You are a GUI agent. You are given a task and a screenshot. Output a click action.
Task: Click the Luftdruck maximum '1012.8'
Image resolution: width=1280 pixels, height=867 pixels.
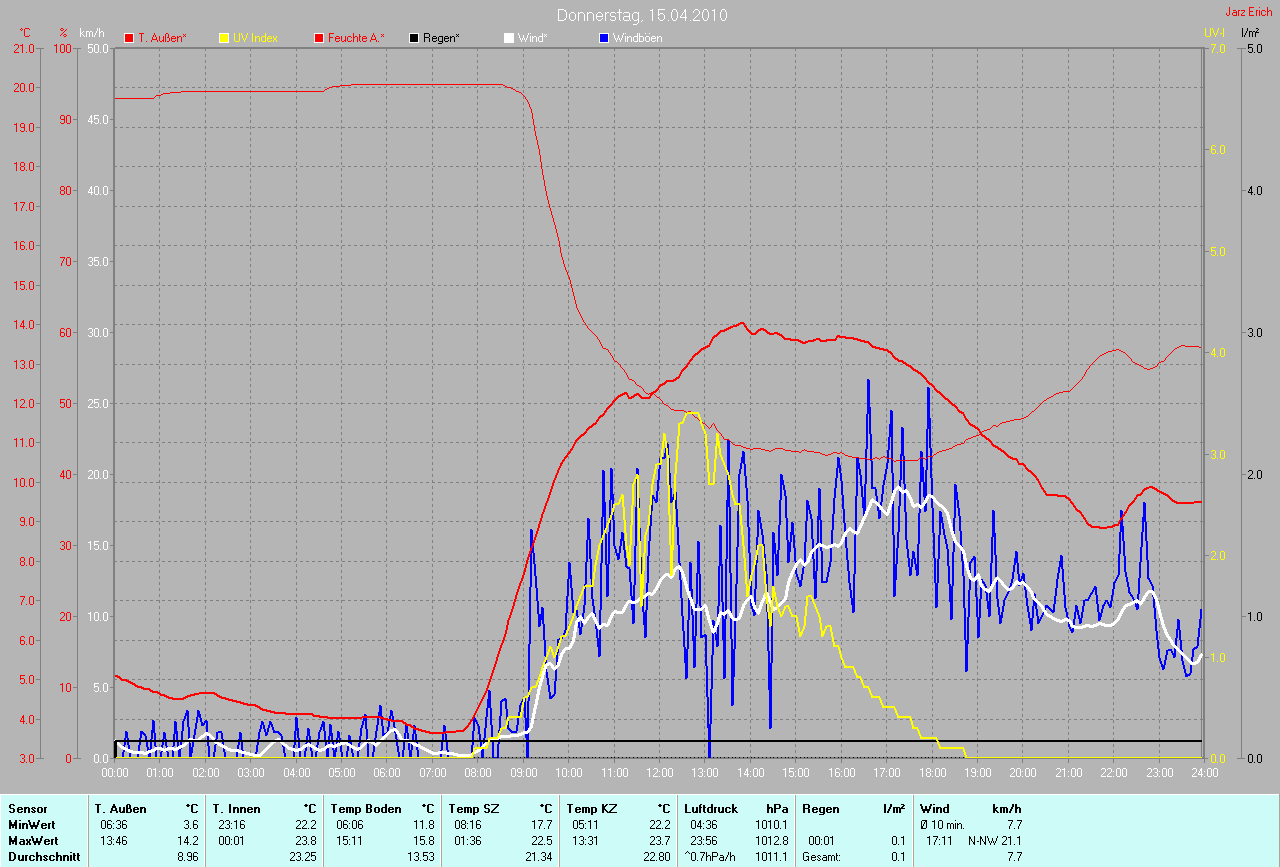click(x=772, y=840)
